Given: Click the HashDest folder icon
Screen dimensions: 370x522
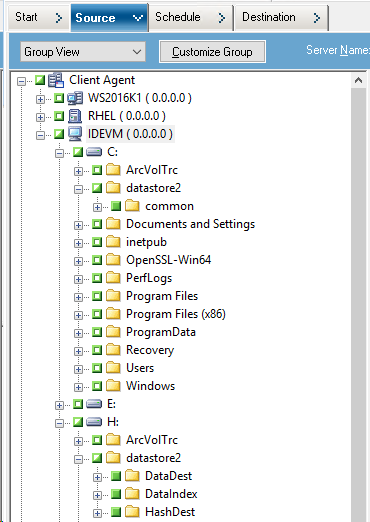Looking at the screenshot, I should (x=132, y=512).
